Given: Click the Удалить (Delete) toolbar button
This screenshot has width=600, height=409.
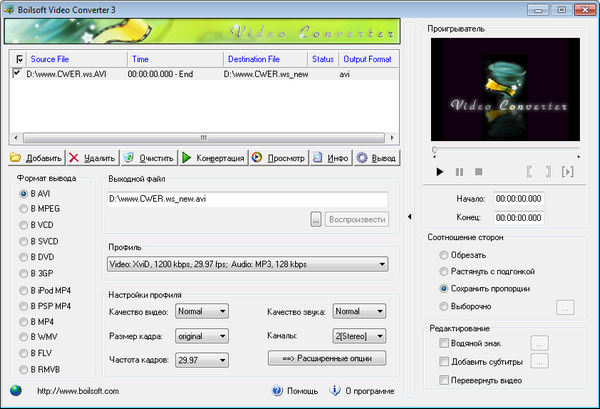Looking at the screenshot, I should [93, 158].
